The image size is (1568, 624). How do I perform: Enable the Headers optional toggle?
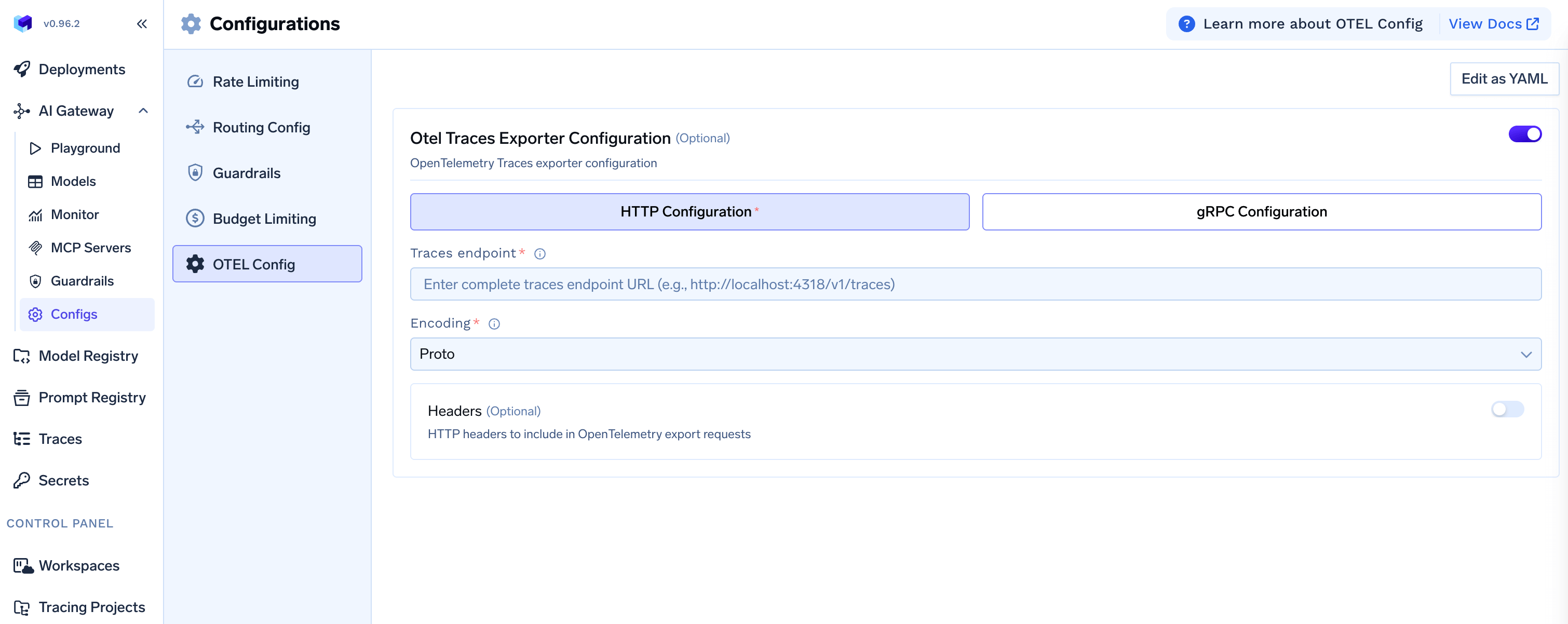click(x=1507, y=409)
